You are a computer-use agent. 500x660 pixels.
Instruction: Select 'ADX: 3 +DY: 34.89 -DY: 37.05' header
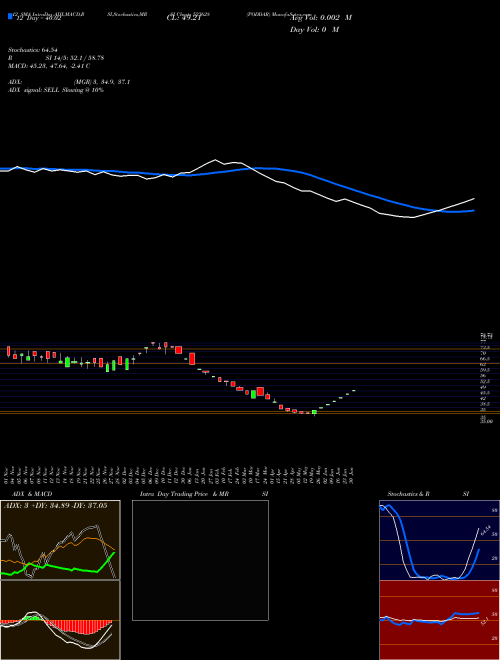[x=55, y=506]
